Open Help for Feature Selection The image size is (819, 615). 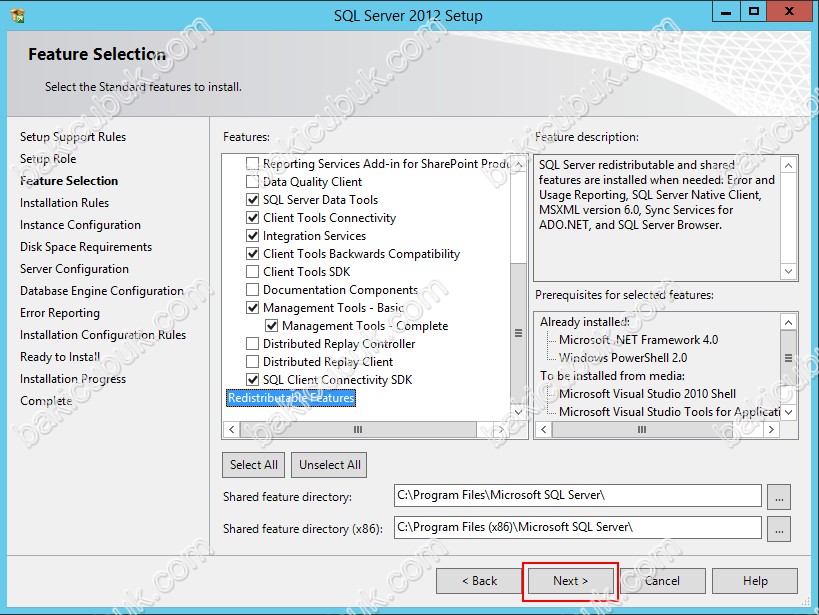pos(755,581)
